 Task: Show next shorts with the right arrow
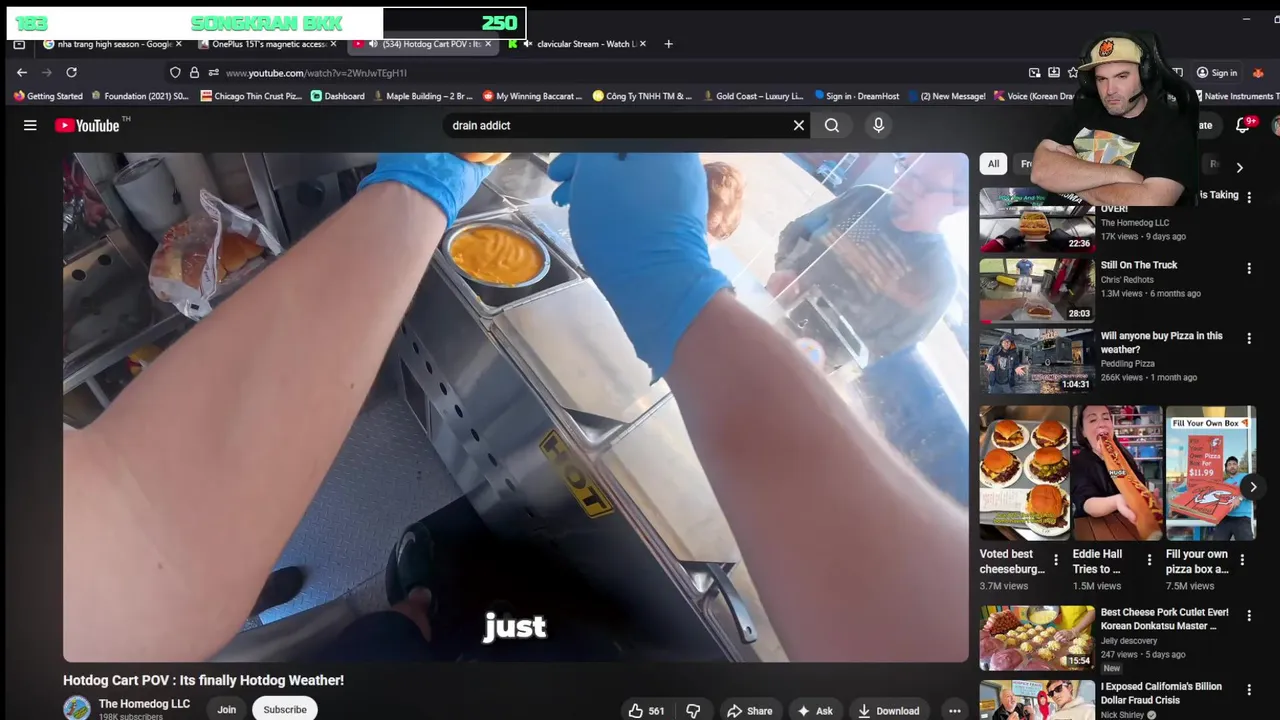1252,487
